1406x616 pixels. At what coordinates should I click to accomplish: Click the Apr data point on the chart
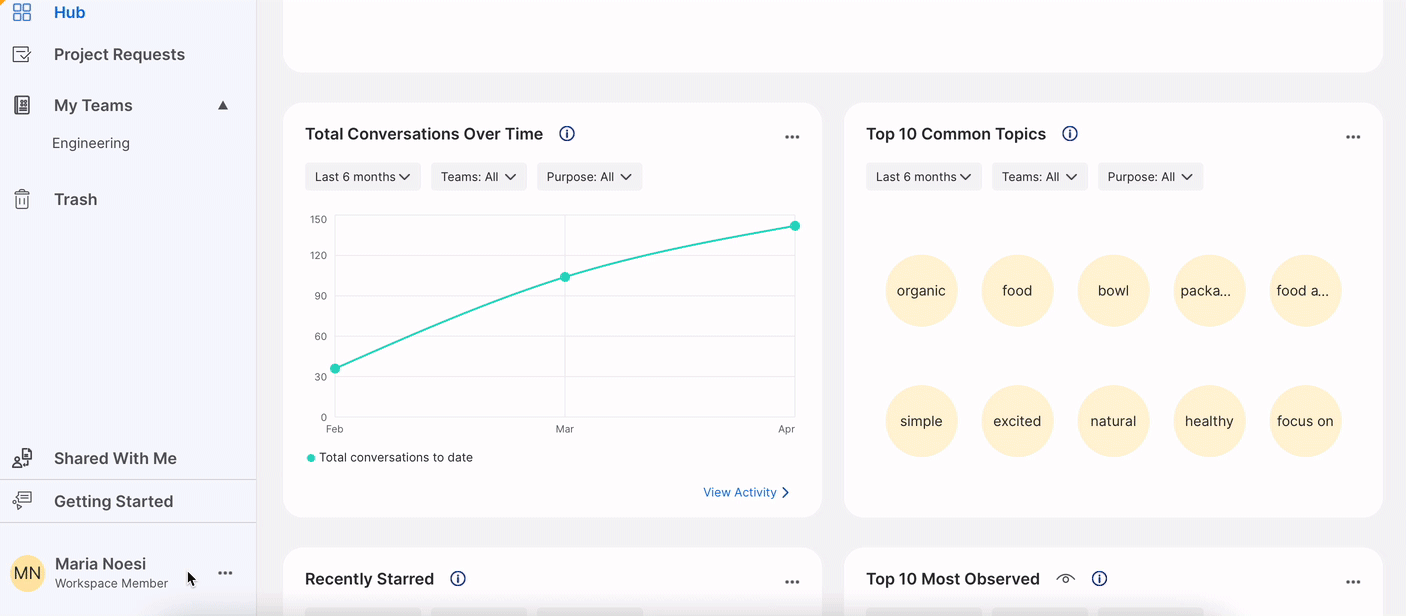click(795, 226)
